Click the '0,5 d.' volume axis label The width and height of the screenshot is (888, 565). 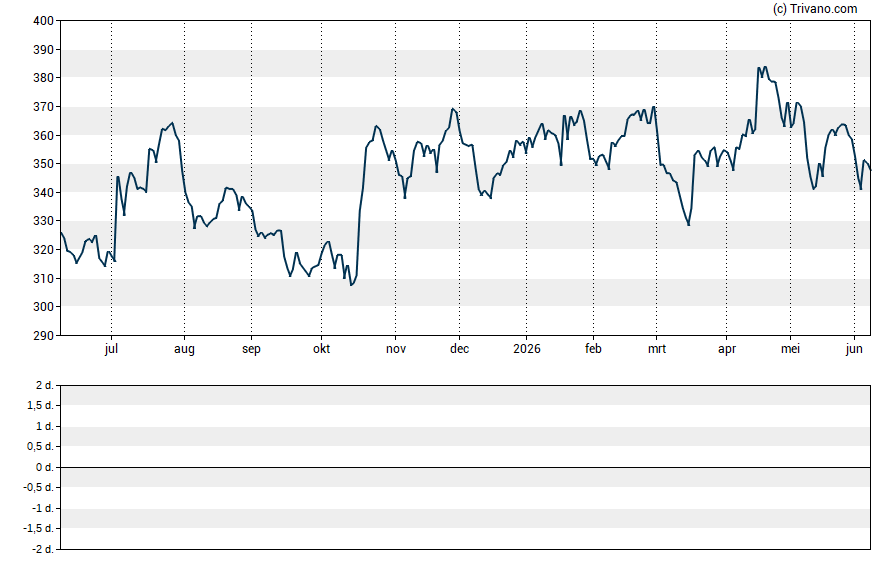pyautogui.click(x=41, y=447)
